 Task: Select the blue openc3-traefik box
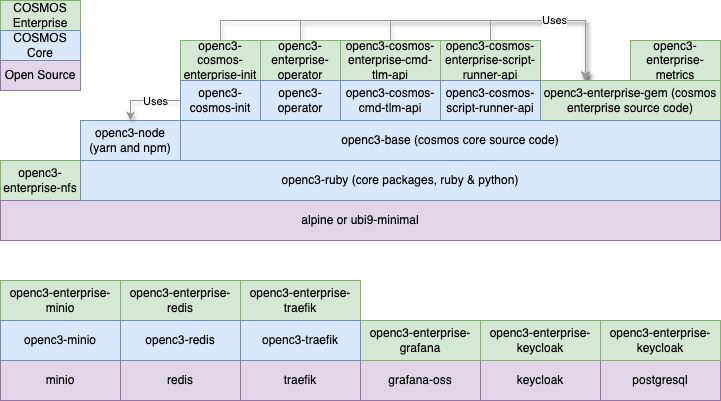coord(300,340)
